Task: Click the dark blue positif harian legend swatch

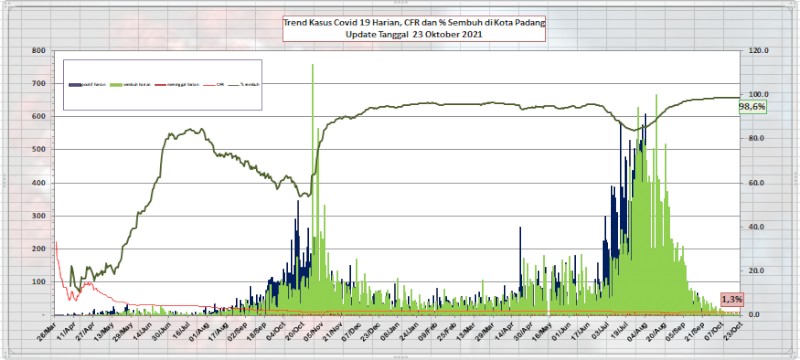Action: pos(75,85)
